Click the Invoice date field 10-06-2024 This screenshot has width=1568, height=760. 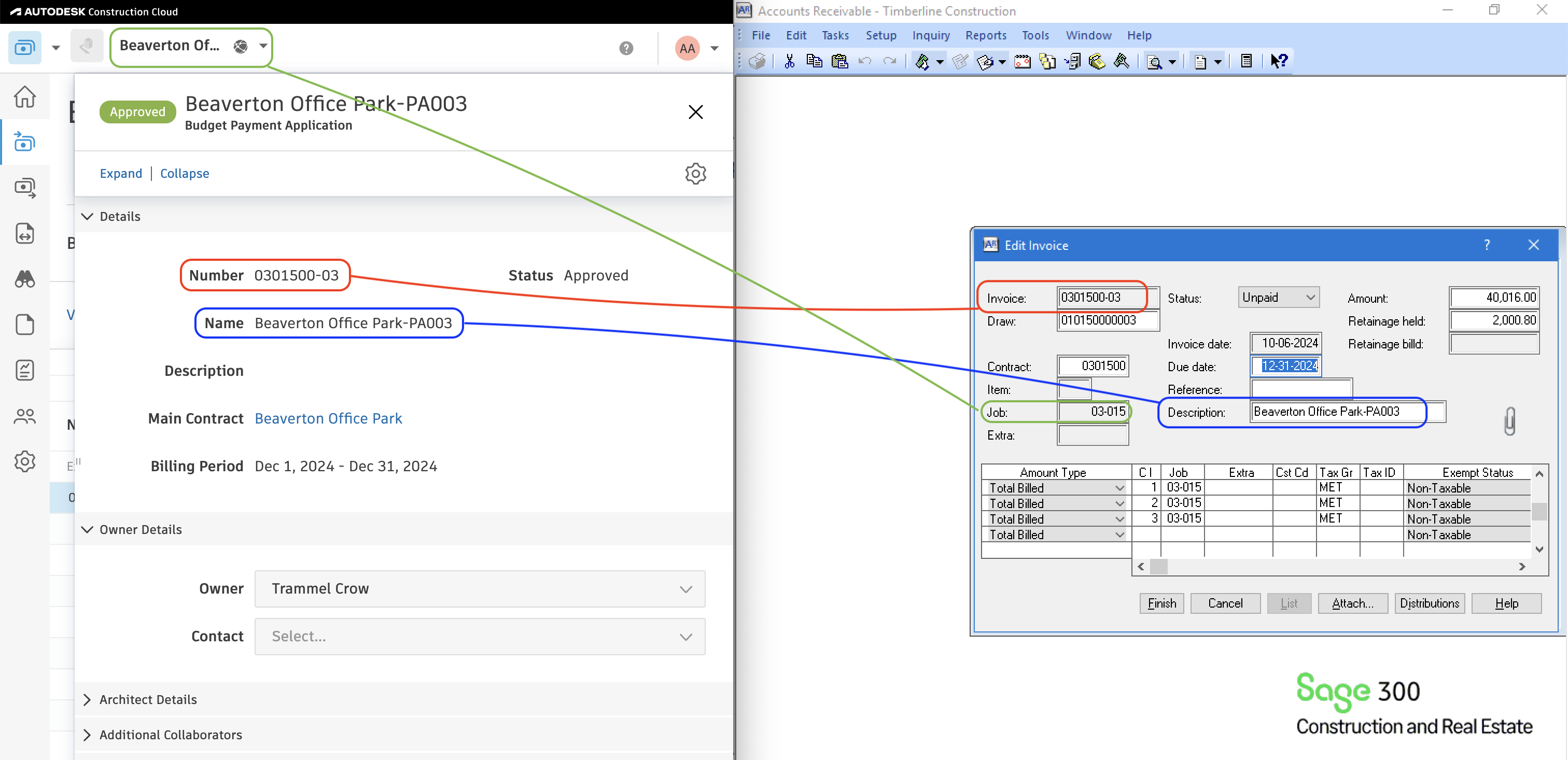coord(1285,343)
